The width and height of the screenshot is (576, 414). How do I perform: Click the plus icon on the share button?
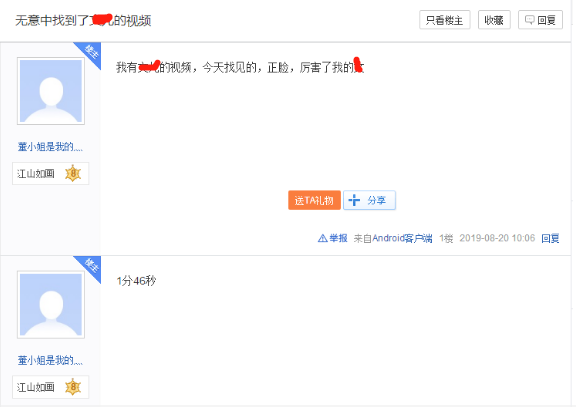(354, 200)
